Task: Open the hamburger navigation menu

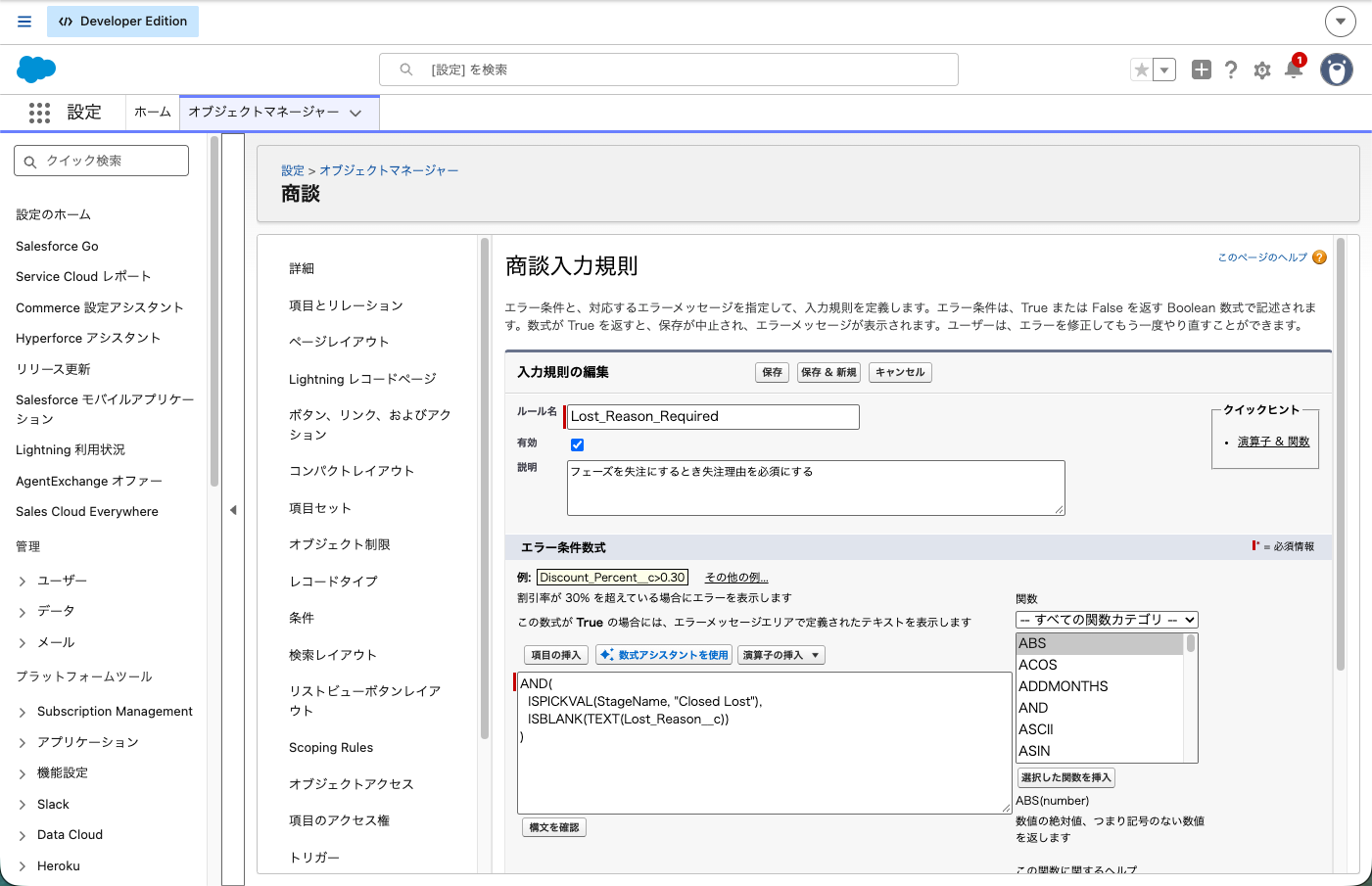Action: pyautogui.click(x=24, y=22)
